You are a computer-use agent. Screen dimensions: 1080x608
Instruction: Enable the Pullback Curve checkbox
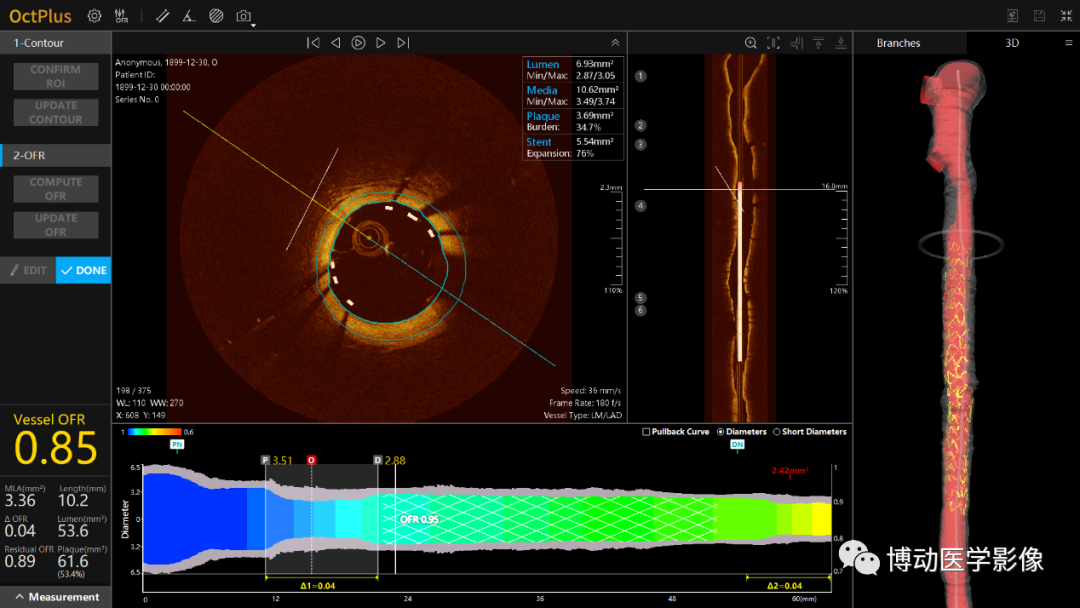(x=646, y=432)
